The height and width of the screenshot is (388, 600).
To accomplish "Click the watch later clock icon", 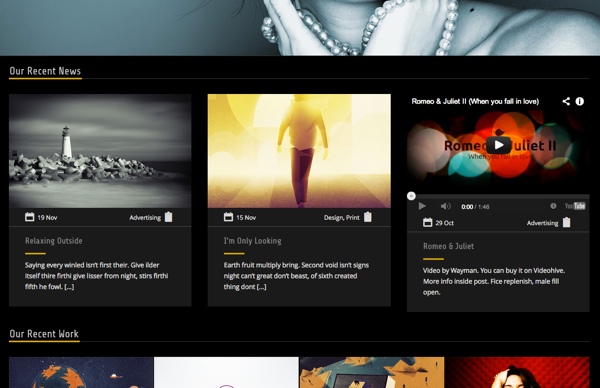I will [x=553, y=206].
